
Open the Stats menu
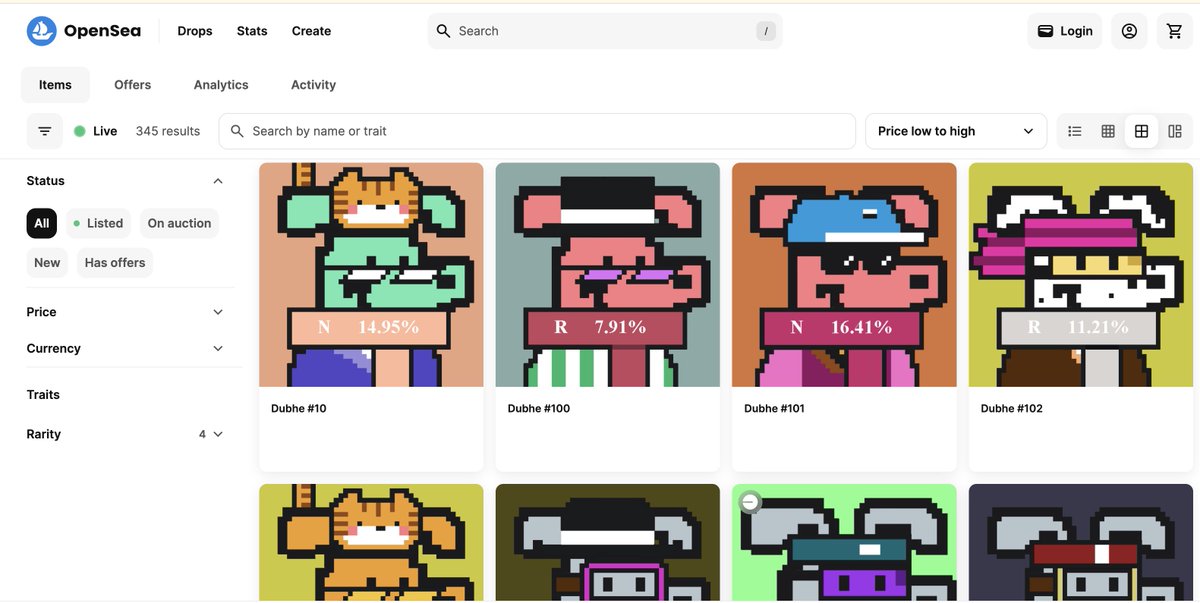coord(252,31)
